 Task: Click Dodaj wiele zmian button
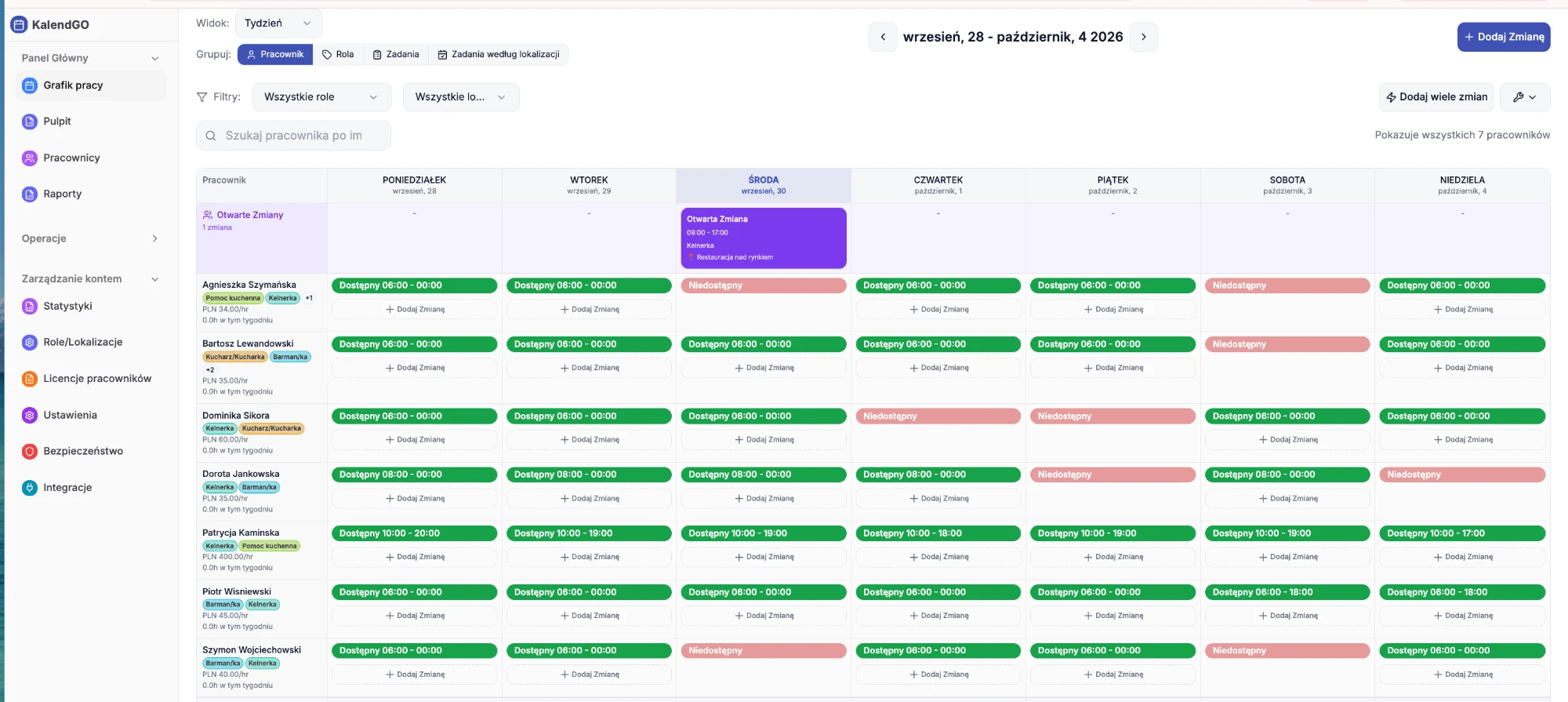(1436, 97)
